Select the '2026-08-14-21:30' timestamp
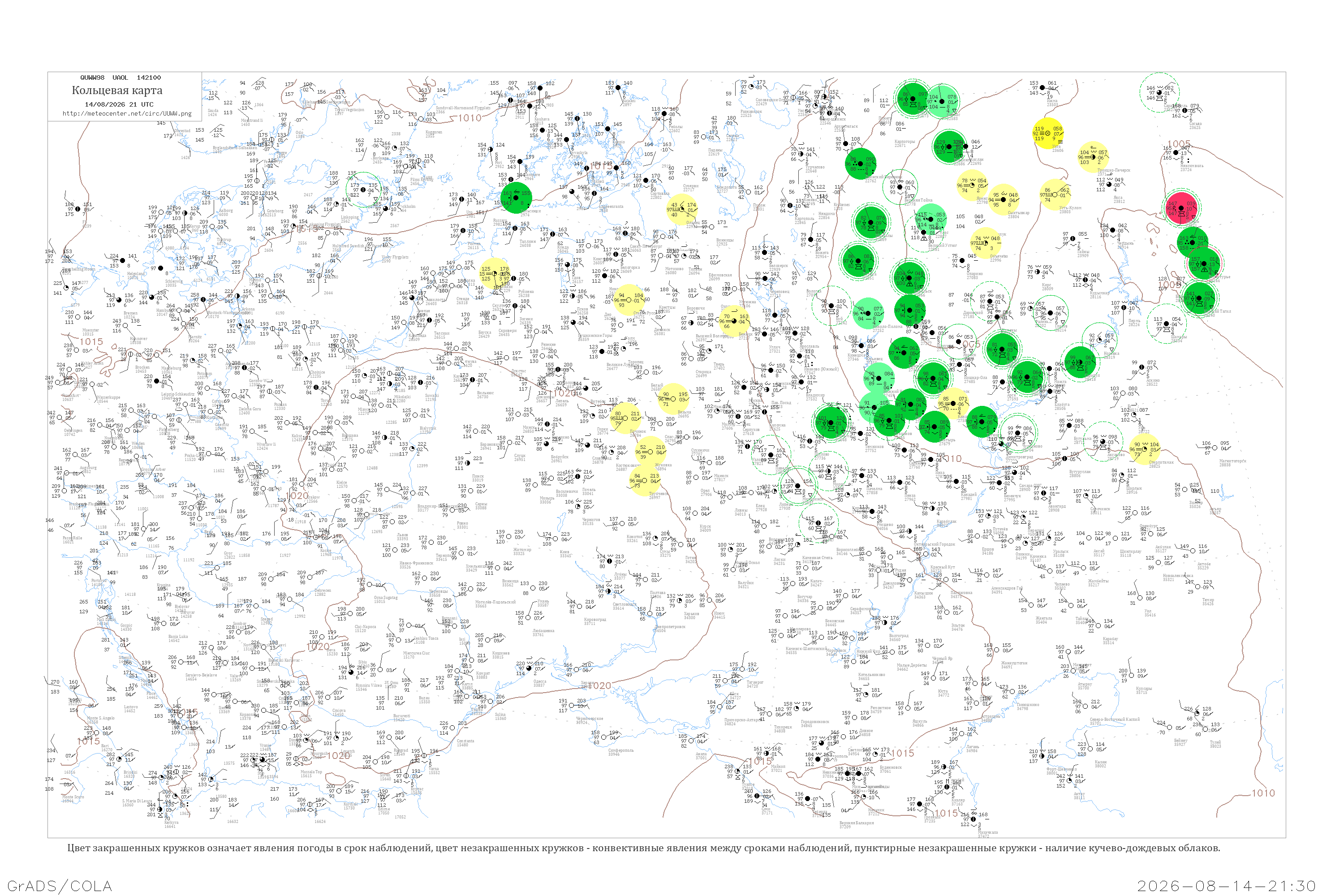Viewport: 1344px width, 896px height. click(1226, 886)
